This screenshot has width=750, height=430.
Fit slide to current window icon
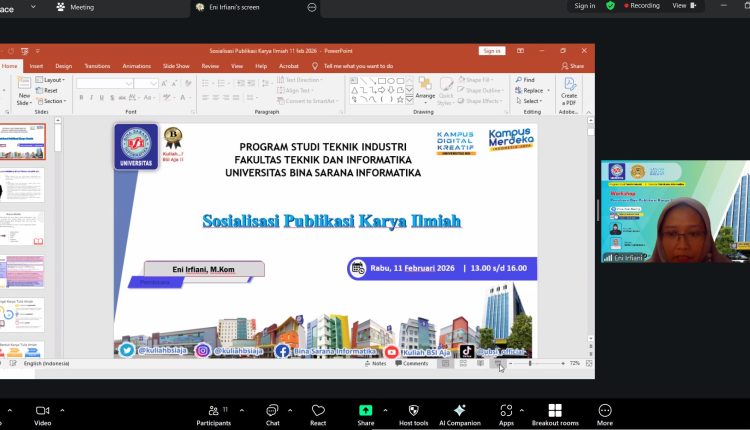coord(589,364)
